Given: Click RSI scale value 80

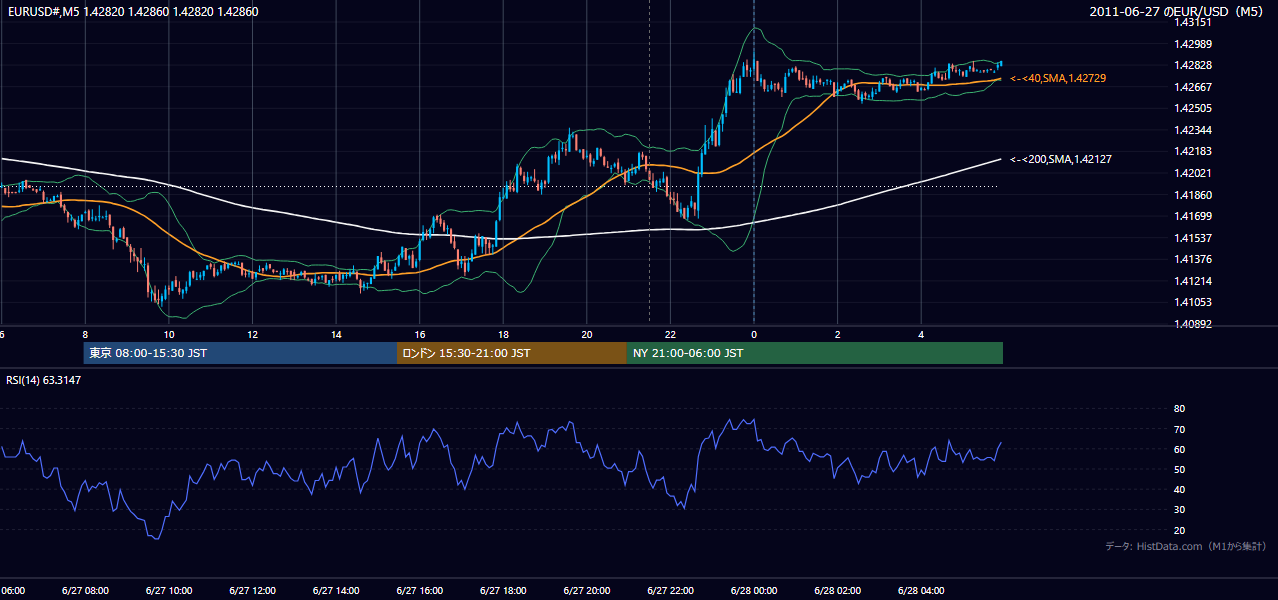Looking at the screenshot, I should pyautogui.click(x=1180, y=409).
